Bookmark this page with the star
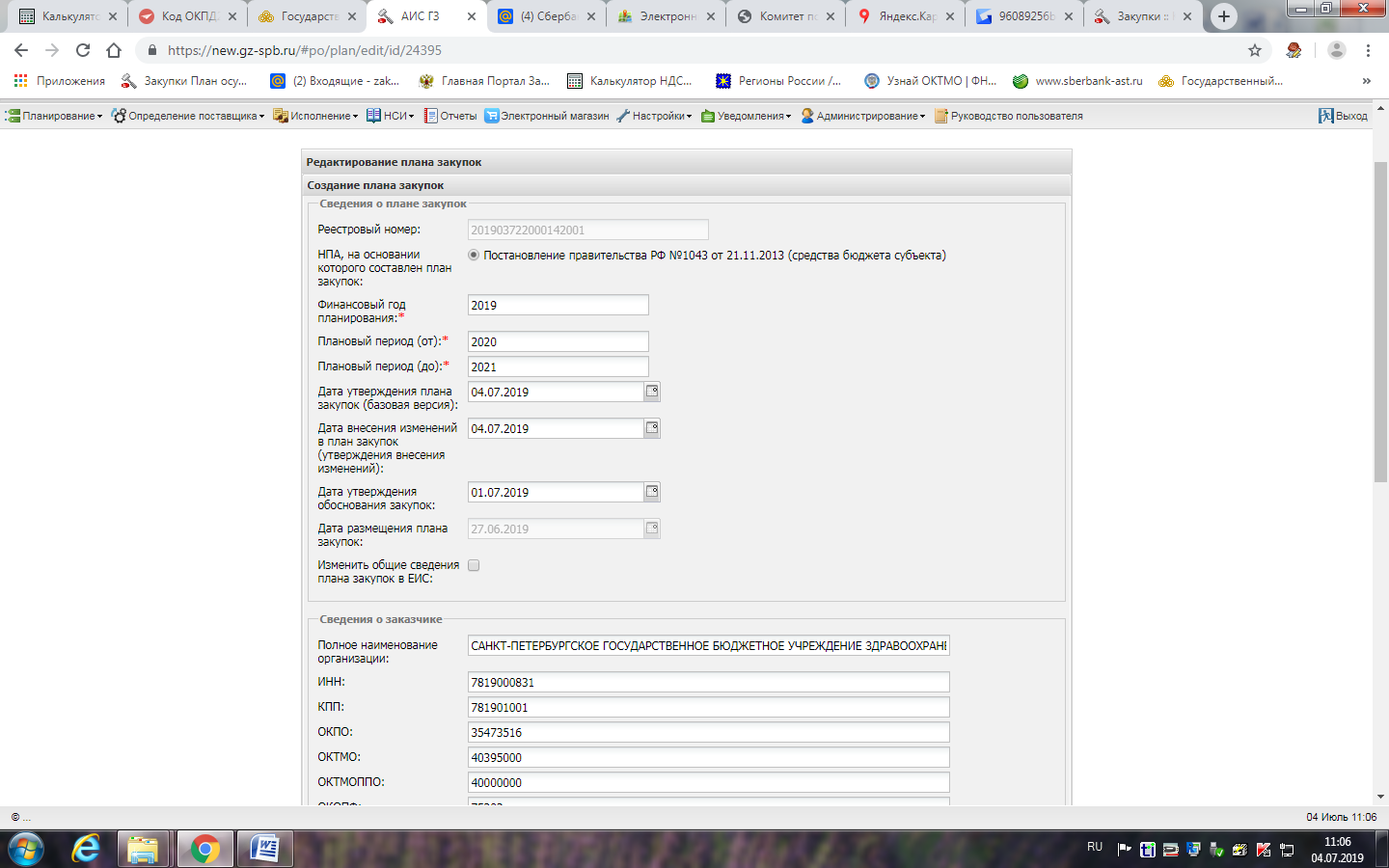The image size is (1389, 868). (1255, 50)
